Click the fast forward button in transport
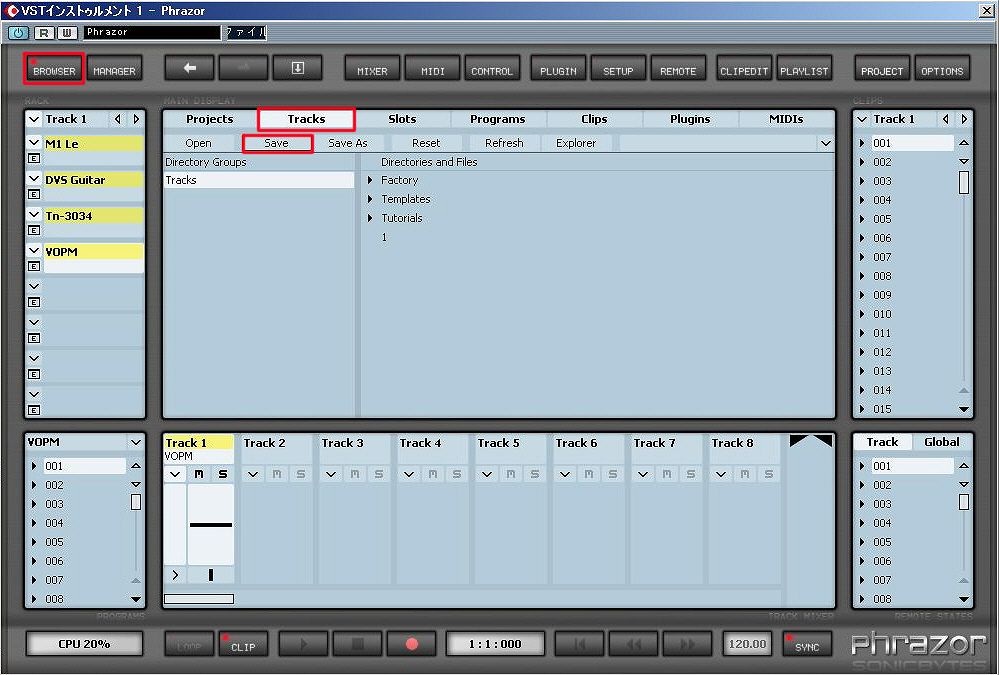Screen dimensions: 999x675 [x=687, y=644]
